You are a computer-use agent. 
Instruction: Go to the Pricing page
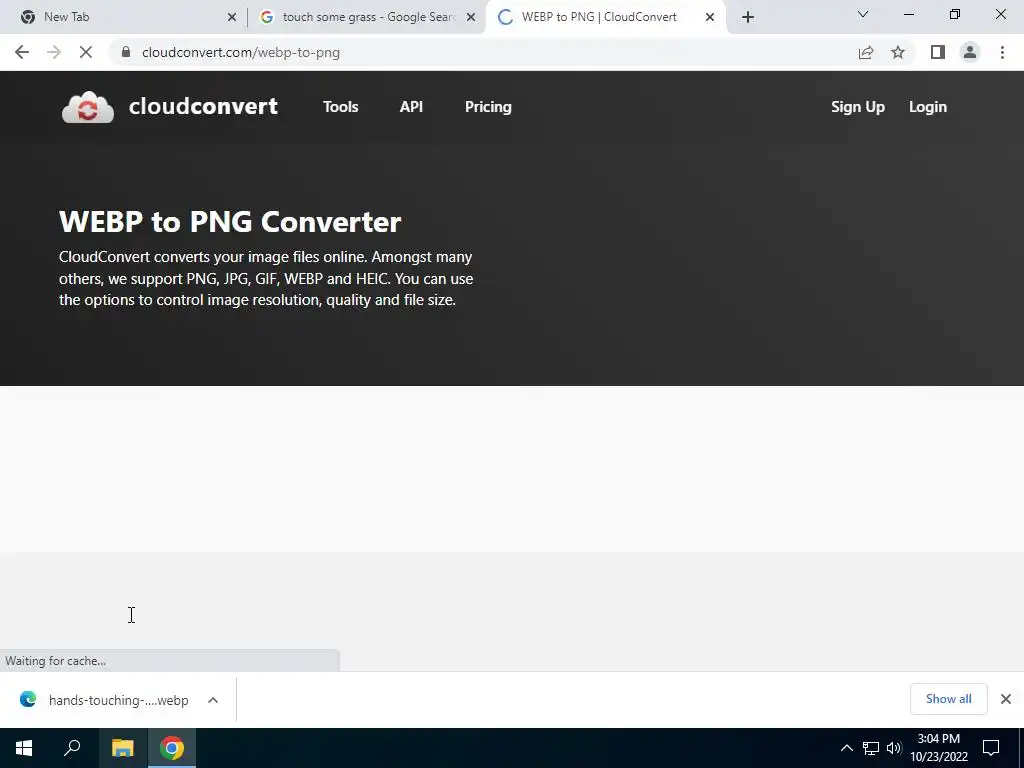coord(488,107)
